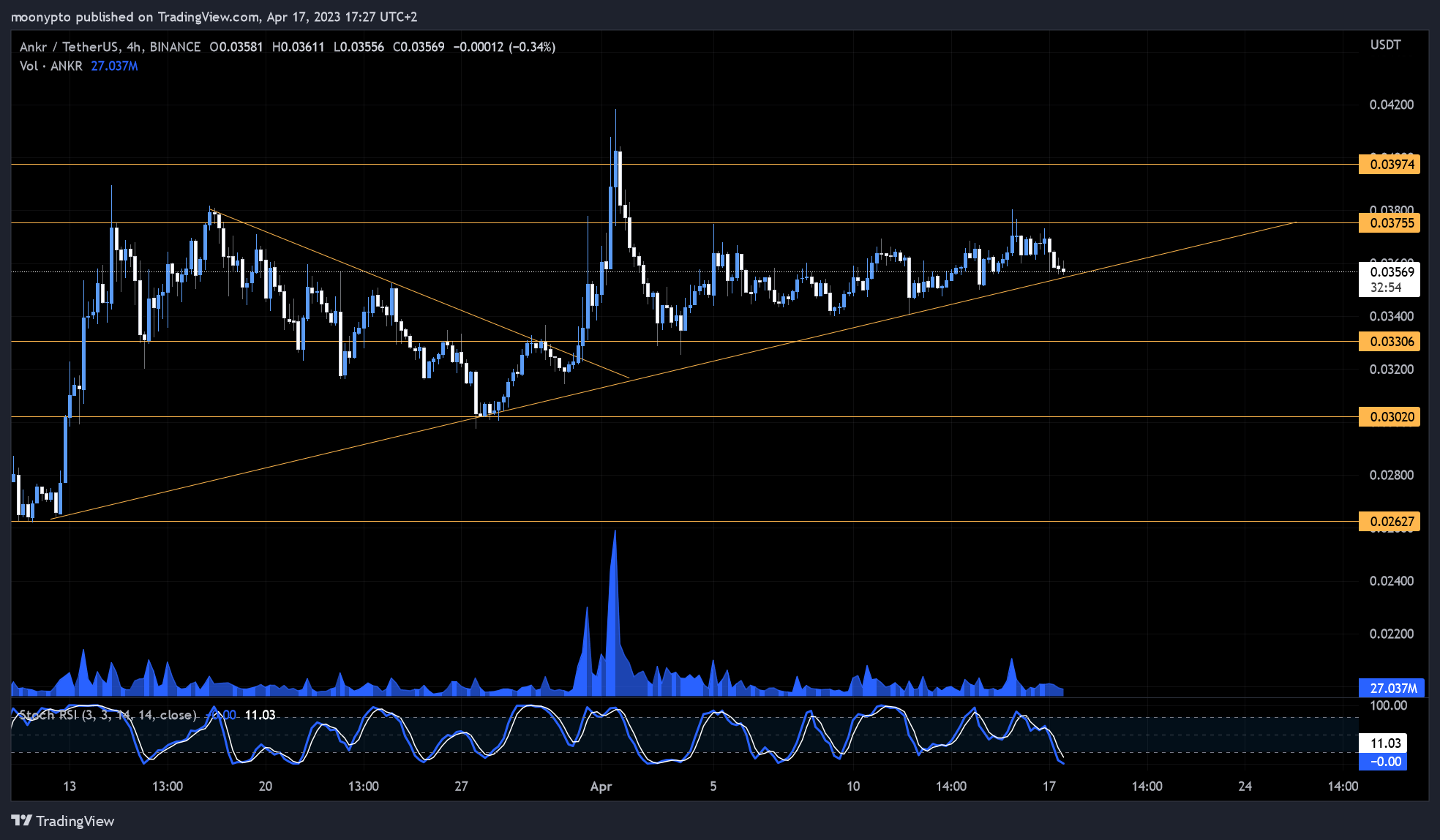Click the candle countdown timer 32:54

1386,288
